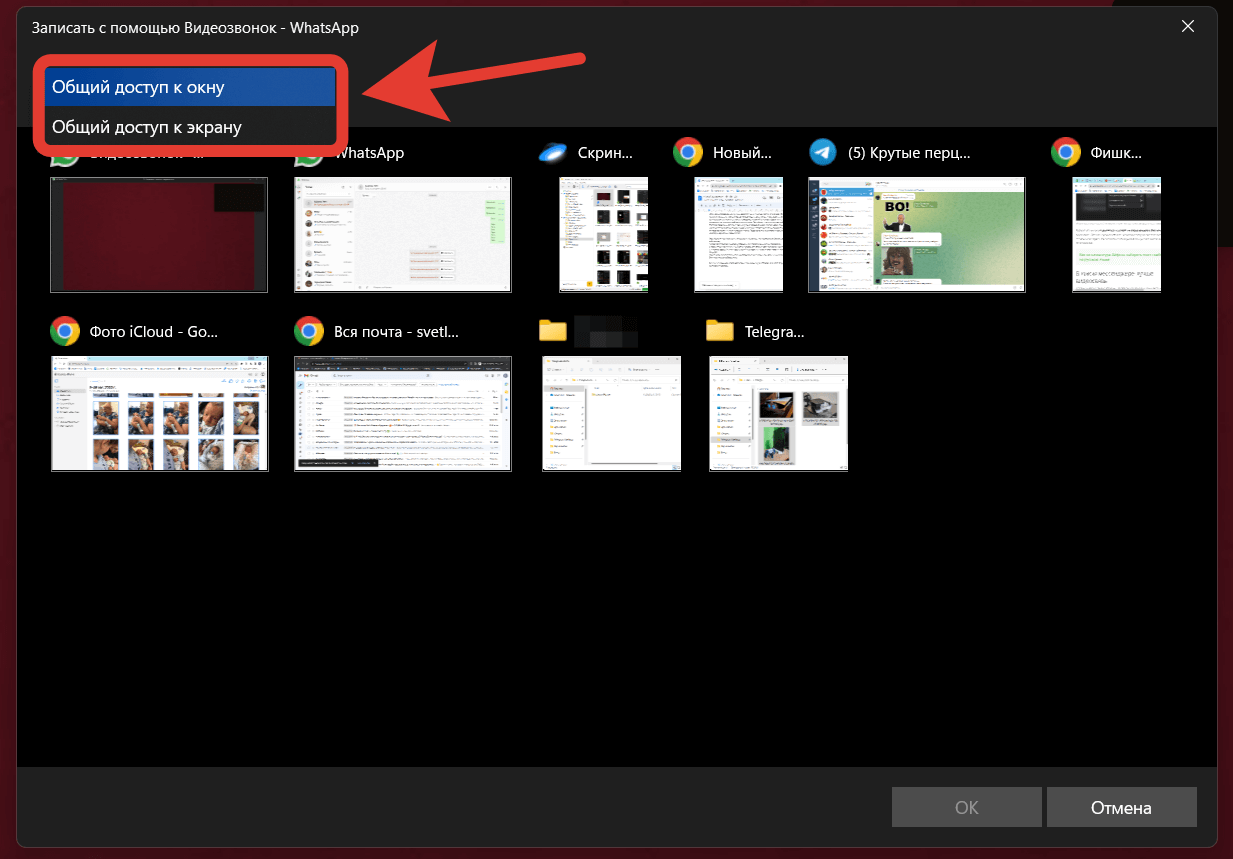1233x859 pixels.
Task: Click the Chrome icon next to Фишк...
Action: click(1065, 153)
